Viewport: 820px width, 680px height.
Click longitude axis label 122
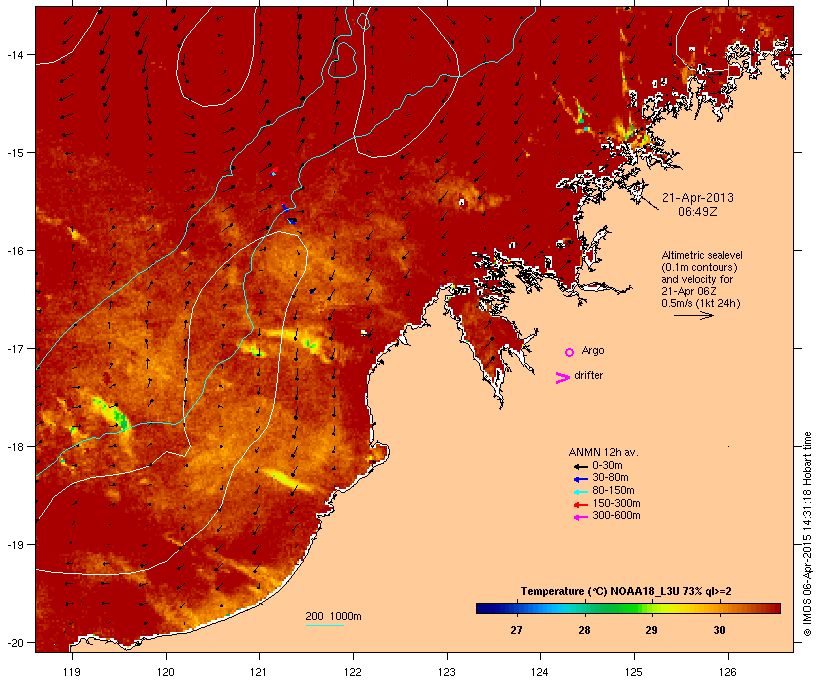[353, 672]
